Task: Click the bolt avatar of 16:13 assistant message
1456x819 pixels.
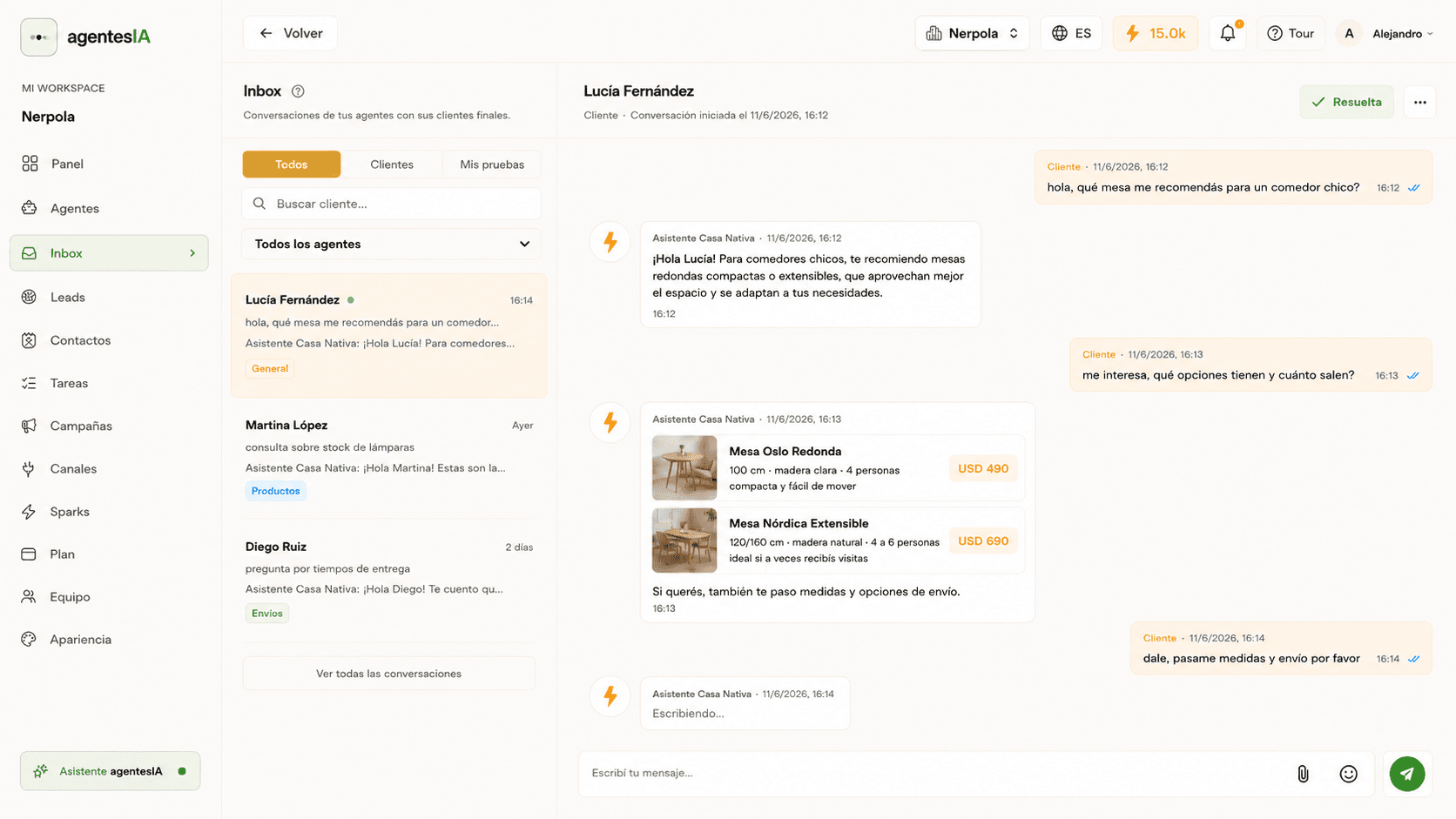Action: click(x=610, y=422)
